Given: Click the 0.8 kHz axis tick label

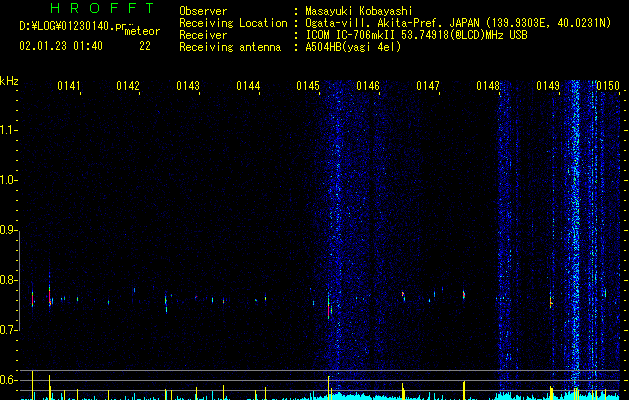Looking at the screenshot, I should pos(8,280).
